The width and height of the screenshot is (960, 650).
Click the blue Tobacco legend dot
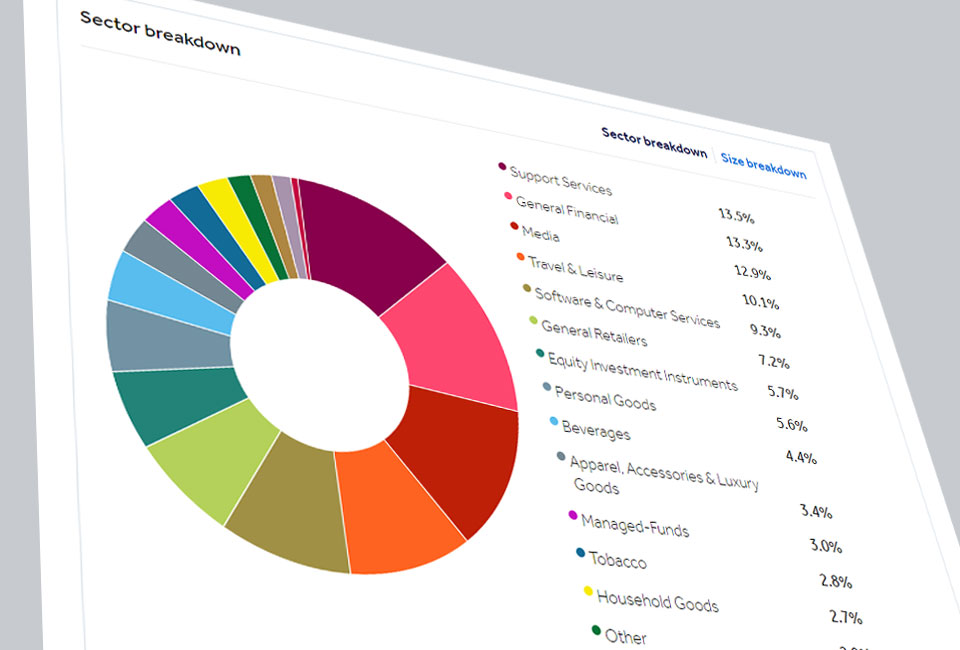(581, 552)
